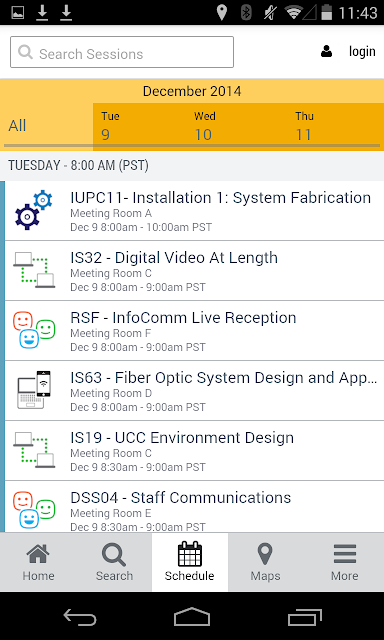Tap the gears icon for IUPC11 session
This screenshot has height=640, width=384.
(x=34, y=210)
